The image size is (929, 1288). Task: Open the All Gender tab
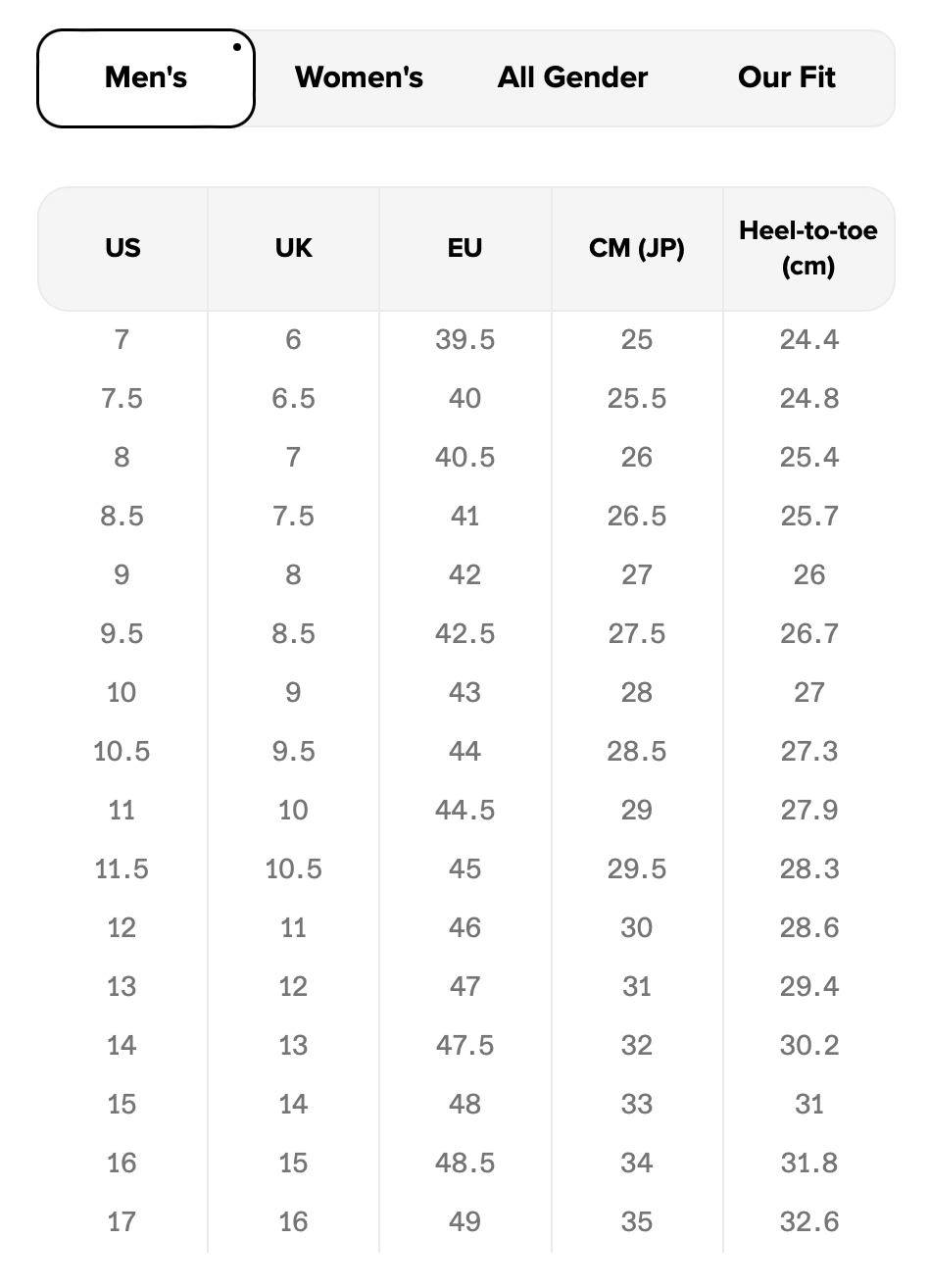pyautogui.click(x=572, y=78)
